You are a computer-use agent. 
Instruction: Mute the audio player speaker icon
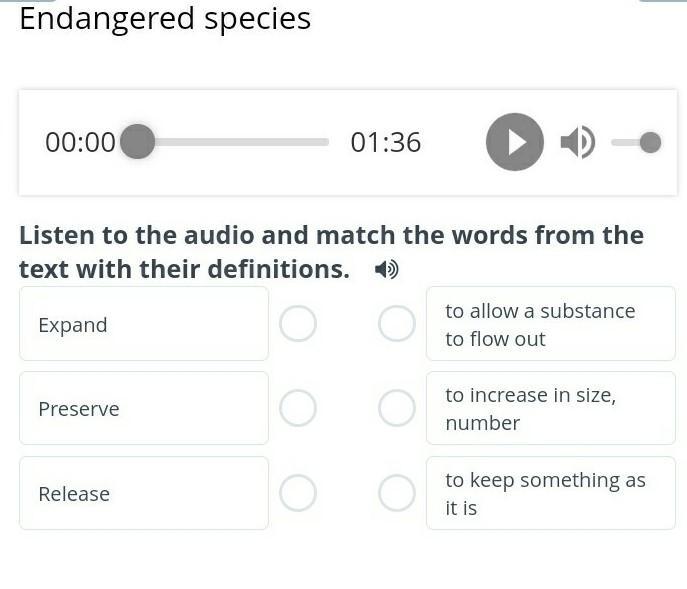point(578,142)
